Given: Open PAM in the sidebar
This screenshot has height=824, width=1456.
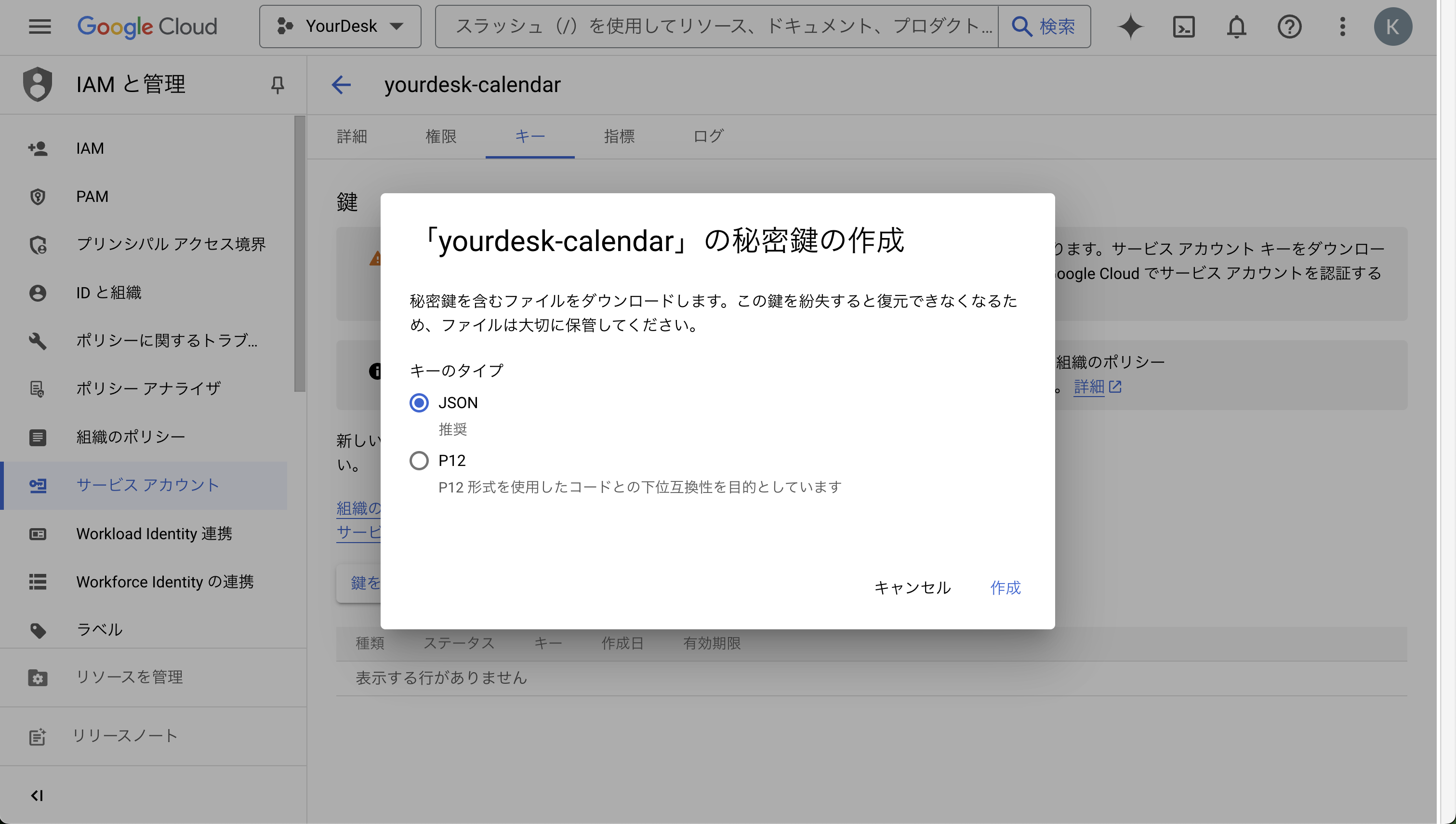Looking at the screenshot, I should [144, 197].
